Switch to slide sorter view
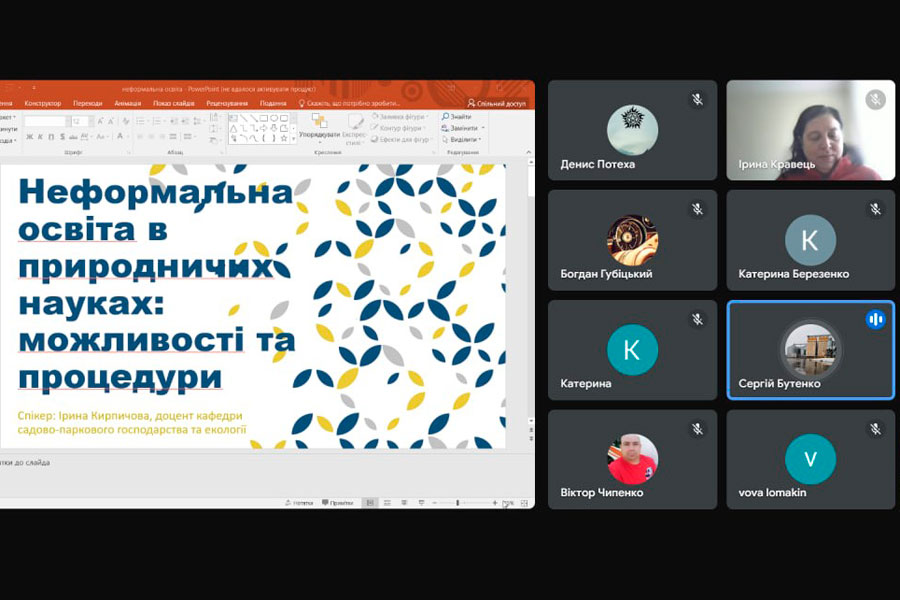 coord(387,503)
